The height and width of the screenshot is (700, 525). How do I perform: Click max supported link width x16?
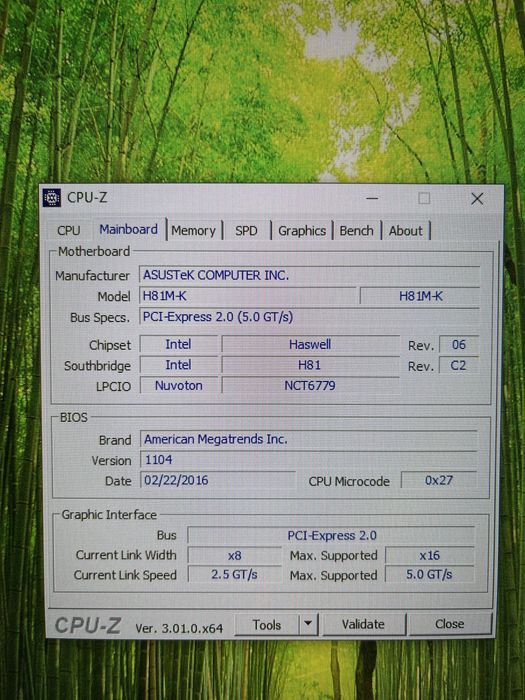tap(429, 555)
